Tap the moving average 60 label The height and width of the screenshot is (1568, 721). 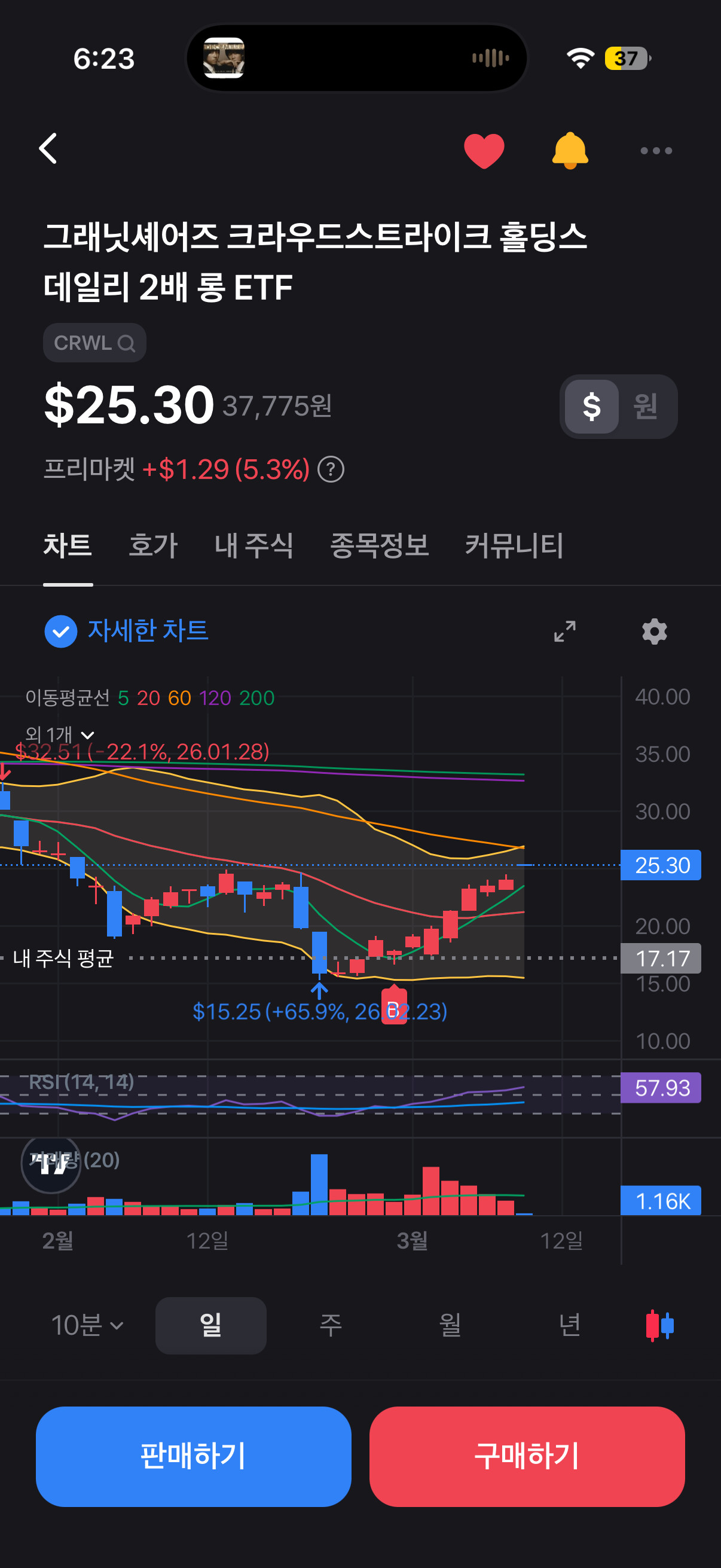click(x=179, y=697)
